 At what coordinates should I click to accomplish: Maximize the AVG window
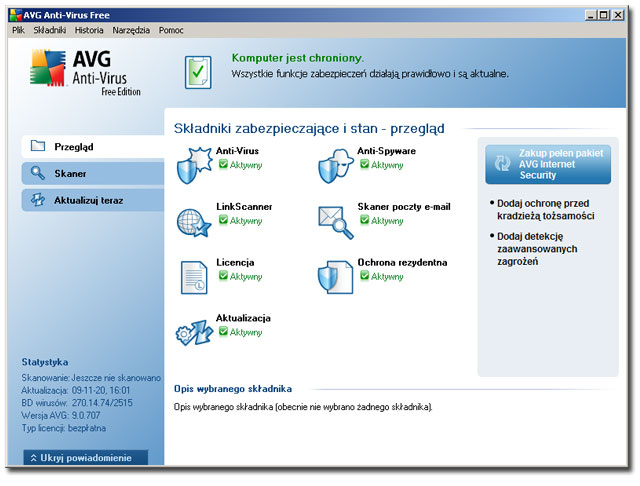click(x=604, y=15)
